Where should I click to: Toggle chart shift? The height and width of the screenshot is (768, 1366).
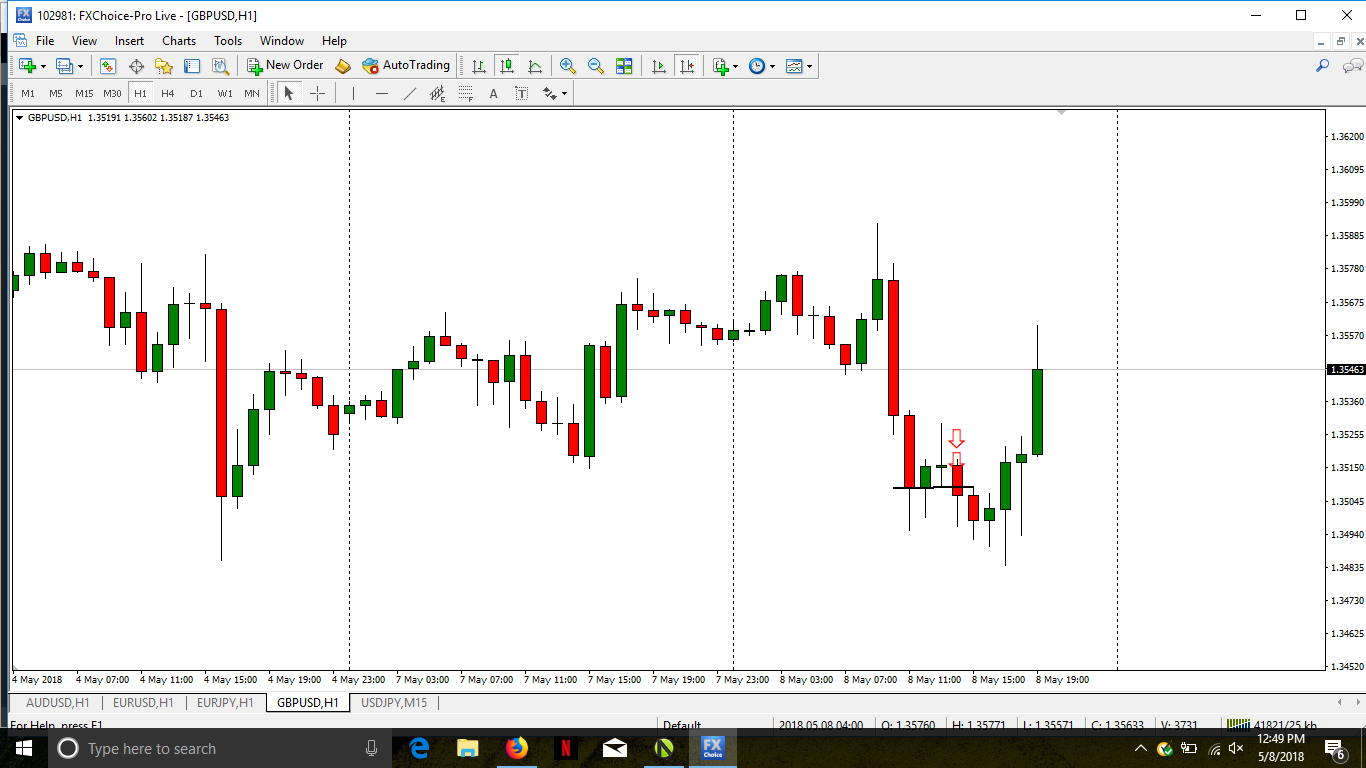coord(686,66)
